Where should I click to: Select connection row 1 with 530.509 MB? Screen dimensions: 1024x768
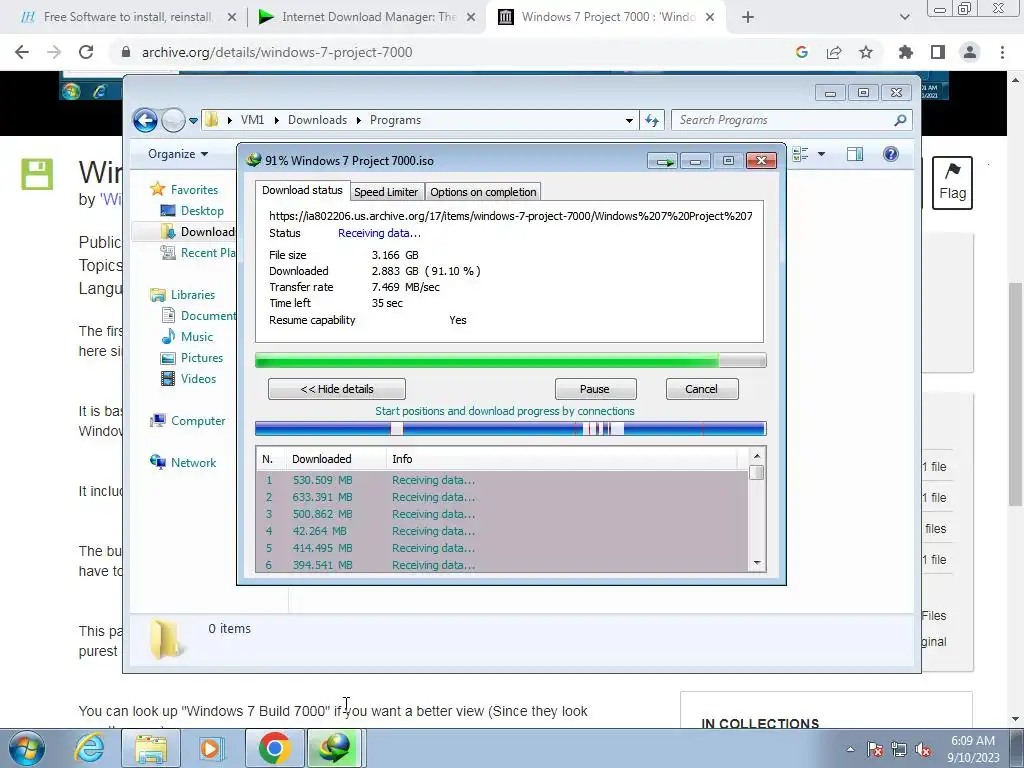502,480
